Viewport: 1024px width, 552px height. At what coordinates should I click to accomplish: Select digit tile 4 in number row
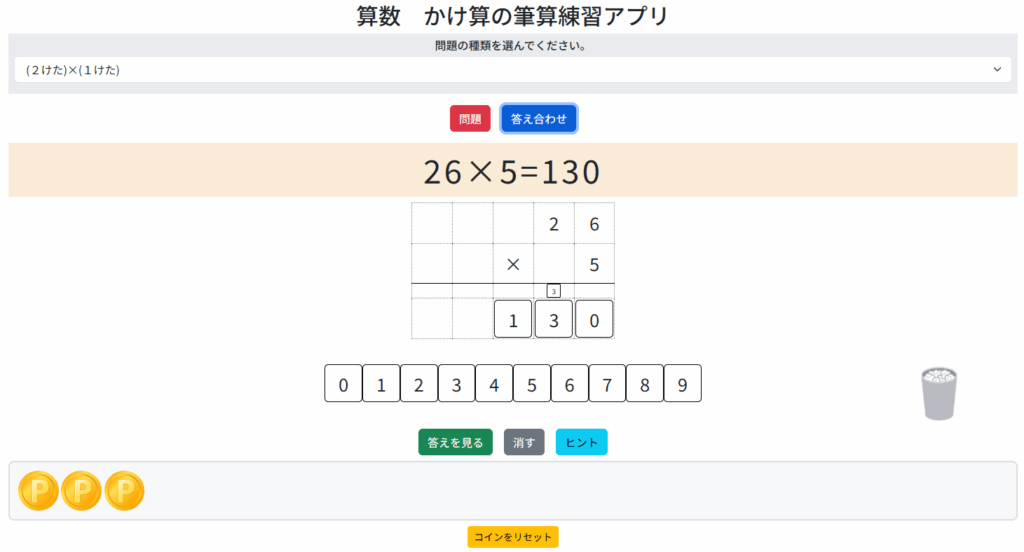coord(494,384)
